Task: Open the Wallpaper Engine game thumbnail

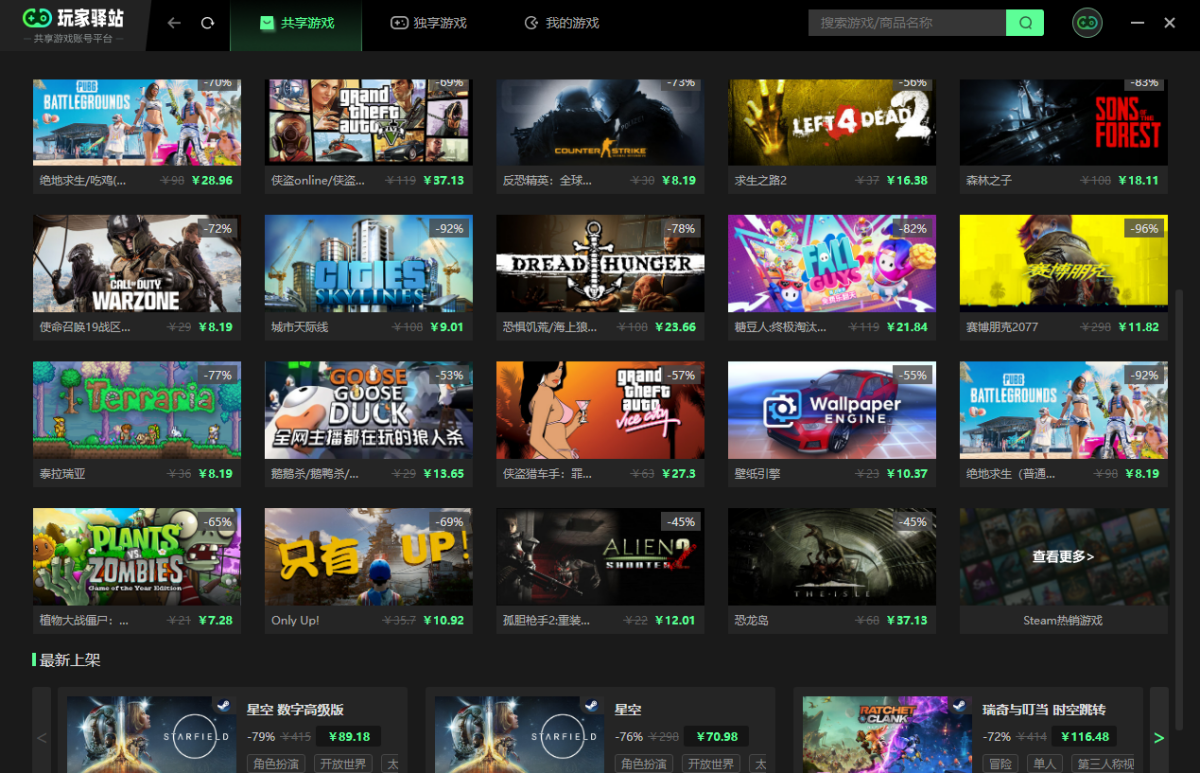Action: (832, 410)
